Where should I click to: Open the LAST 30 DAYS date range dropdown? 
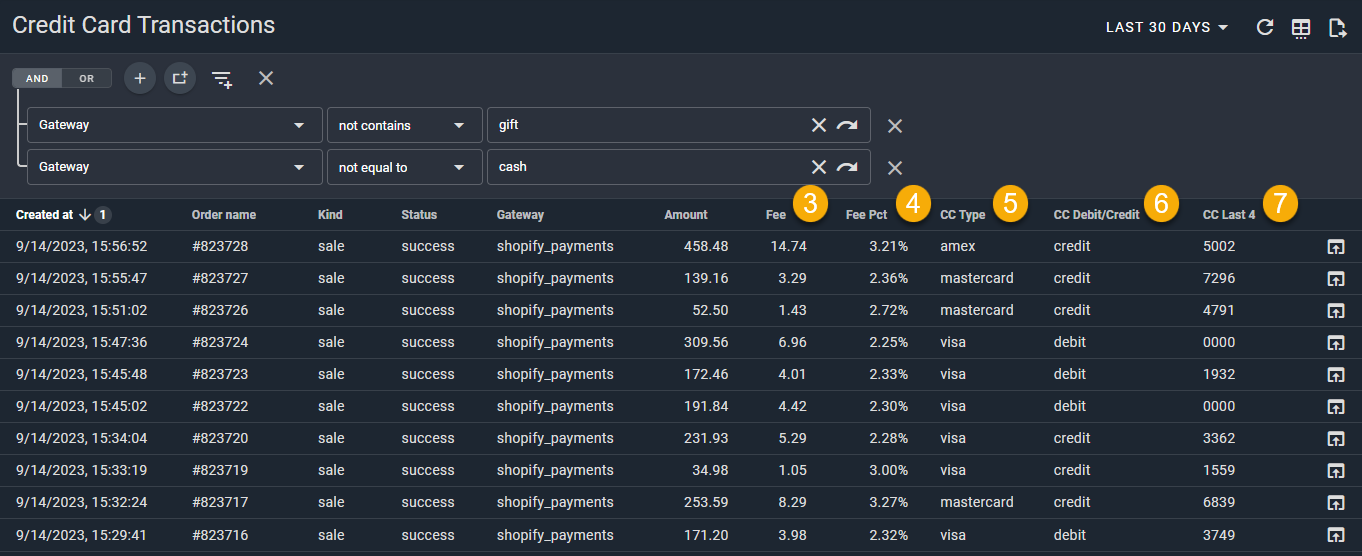[x=1166, y=28]
